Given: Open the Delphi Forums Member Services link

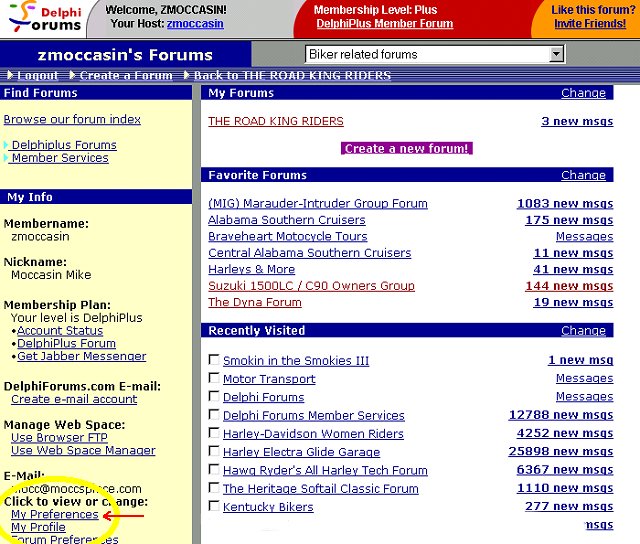Looking at the screenshot, I should [x=314, y=415].
